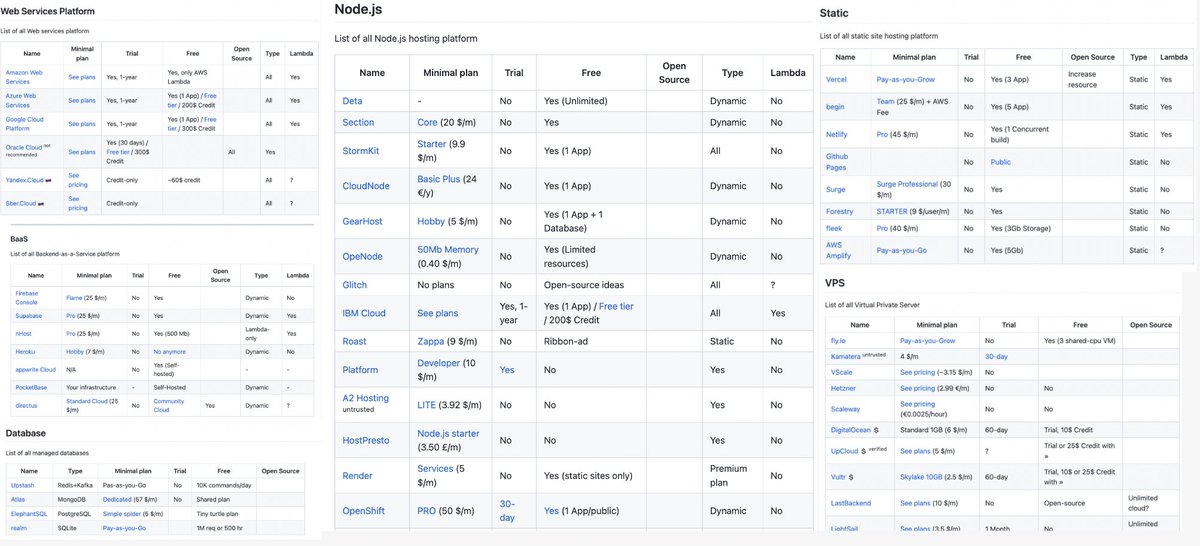Open the OpeNode link
The height and width of the screenshot is (546, 1200).
[x=363, y=256]
